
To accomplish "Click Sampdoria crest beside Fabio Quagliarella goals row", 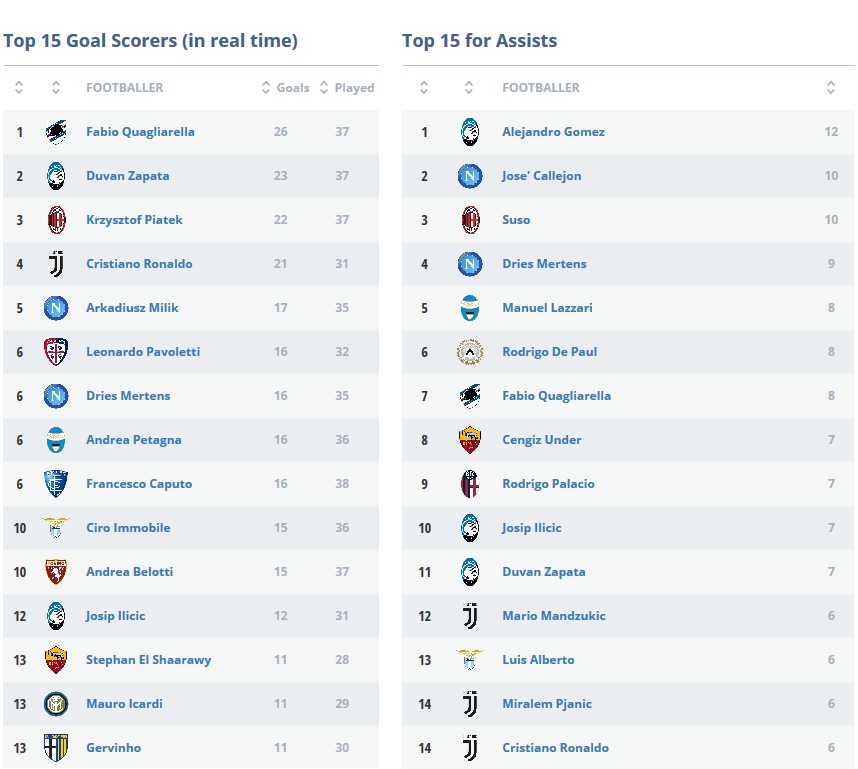I will (56, 132).
